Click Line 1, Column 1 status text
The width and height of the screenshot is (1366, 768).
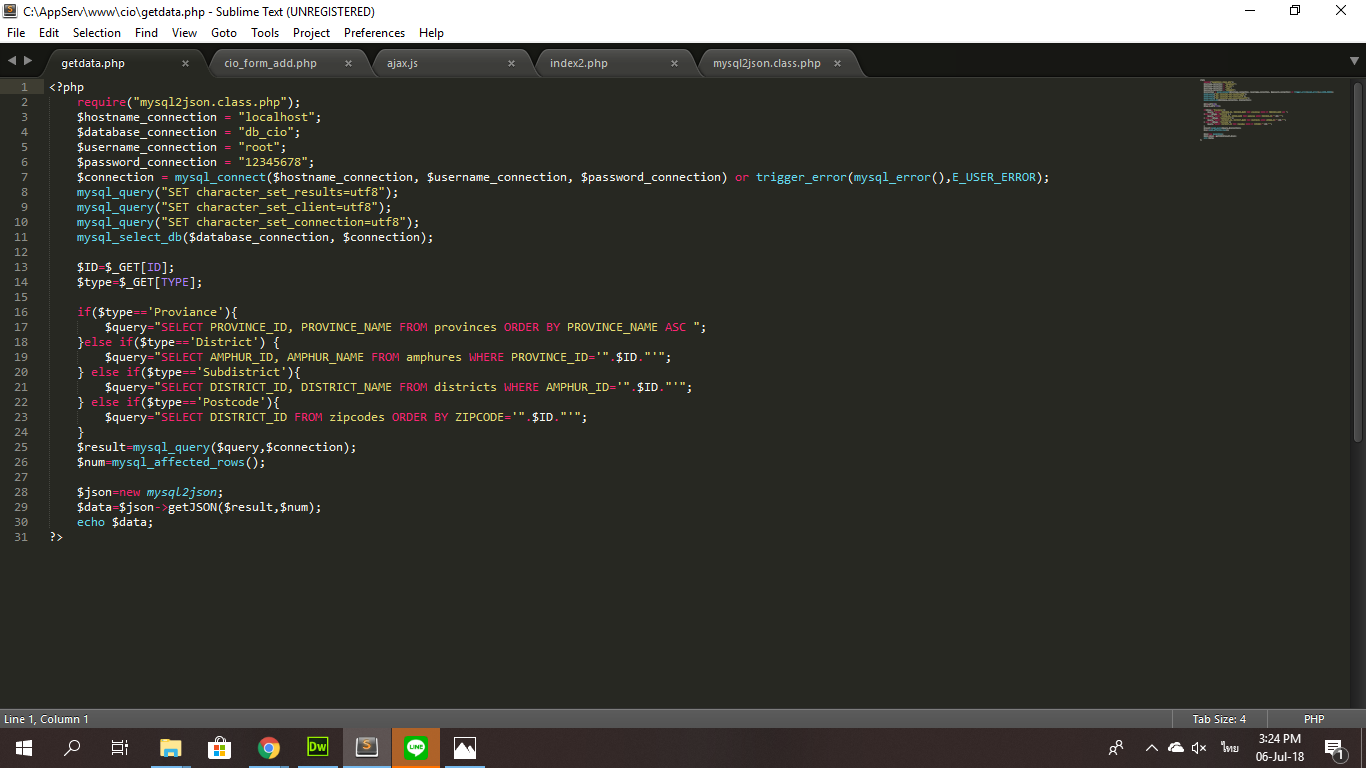tap(46, 719)
